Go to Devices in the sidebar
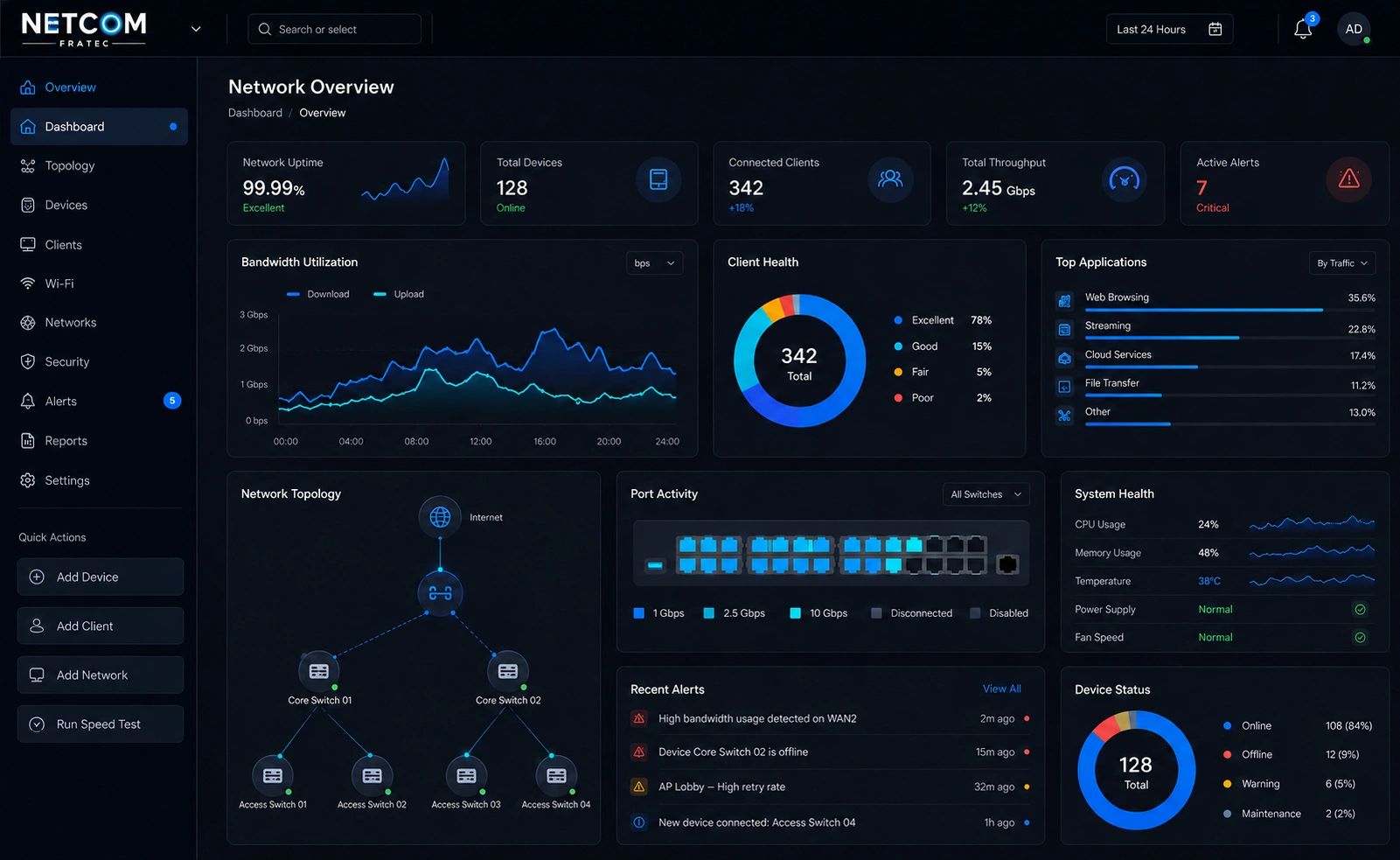The image size is (1400, 860). coord(99,206)
